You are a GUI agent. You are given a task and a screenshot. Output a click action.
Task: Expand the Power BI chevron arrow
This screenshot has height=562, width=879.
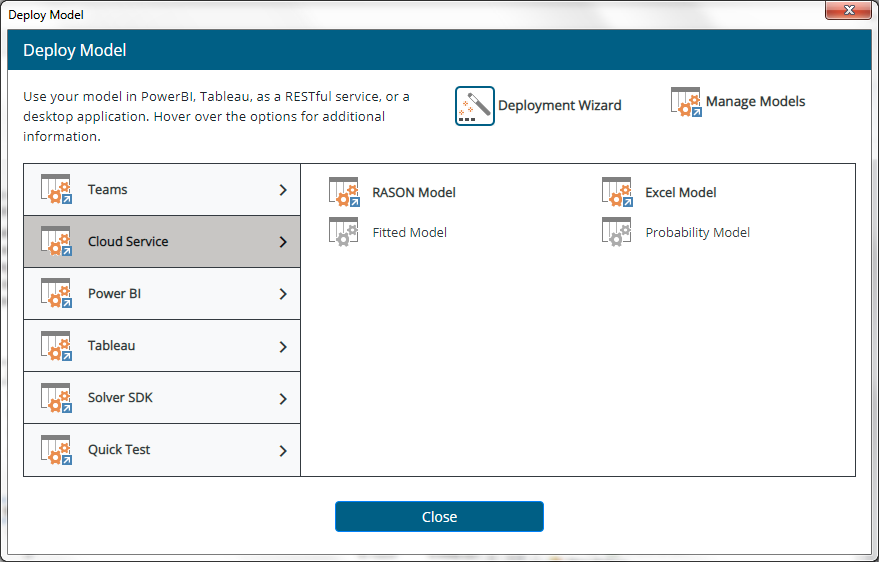tap(283, 294)
